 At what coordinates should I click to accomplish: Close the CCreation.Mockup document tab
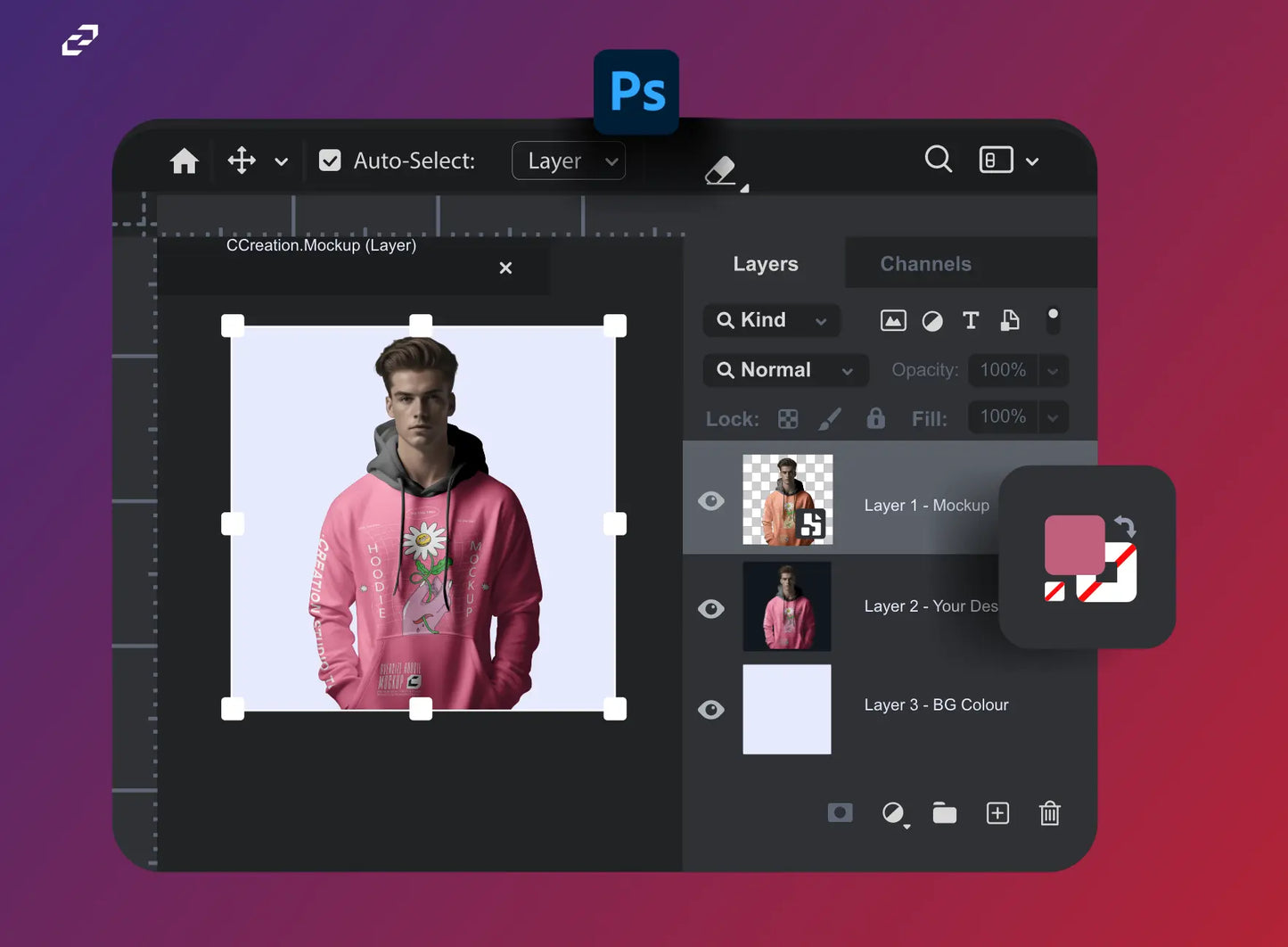(x=505, y=268)
